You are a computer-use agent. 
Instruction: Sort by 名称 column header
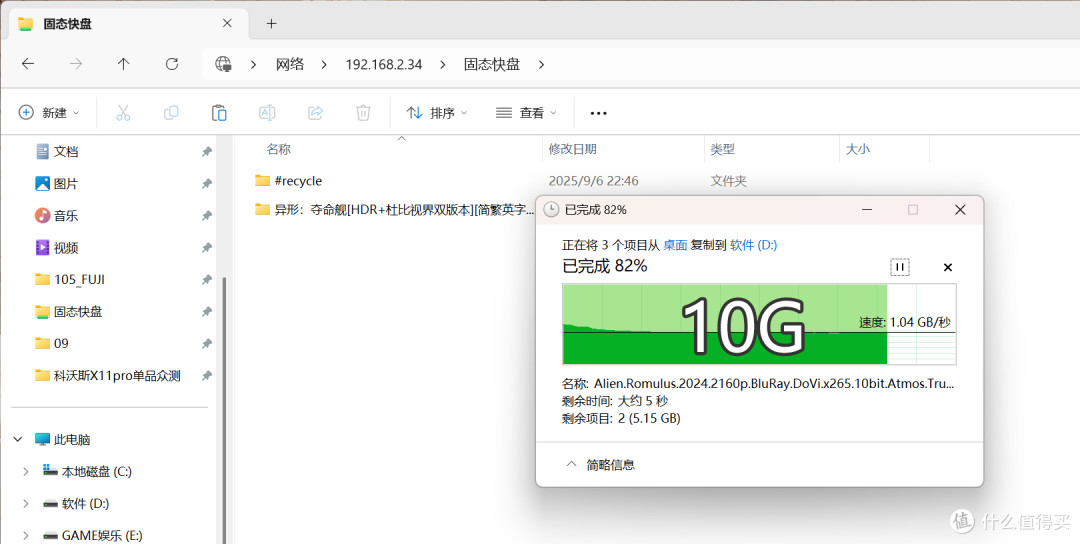[279, 149]
